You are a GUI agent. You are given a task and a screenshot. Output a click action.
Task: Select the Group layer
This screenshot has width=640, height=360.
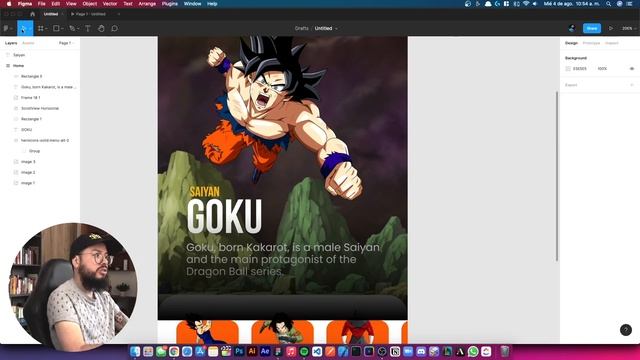[34, 151]
